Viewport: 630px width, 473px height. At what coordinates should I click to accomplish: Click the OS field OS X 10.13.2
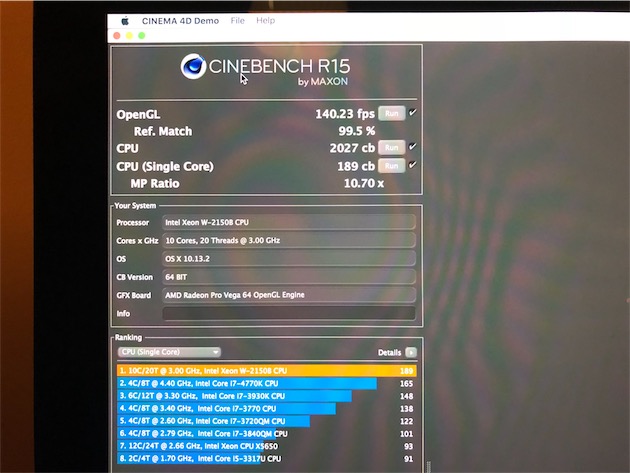(x=289, y=258)
